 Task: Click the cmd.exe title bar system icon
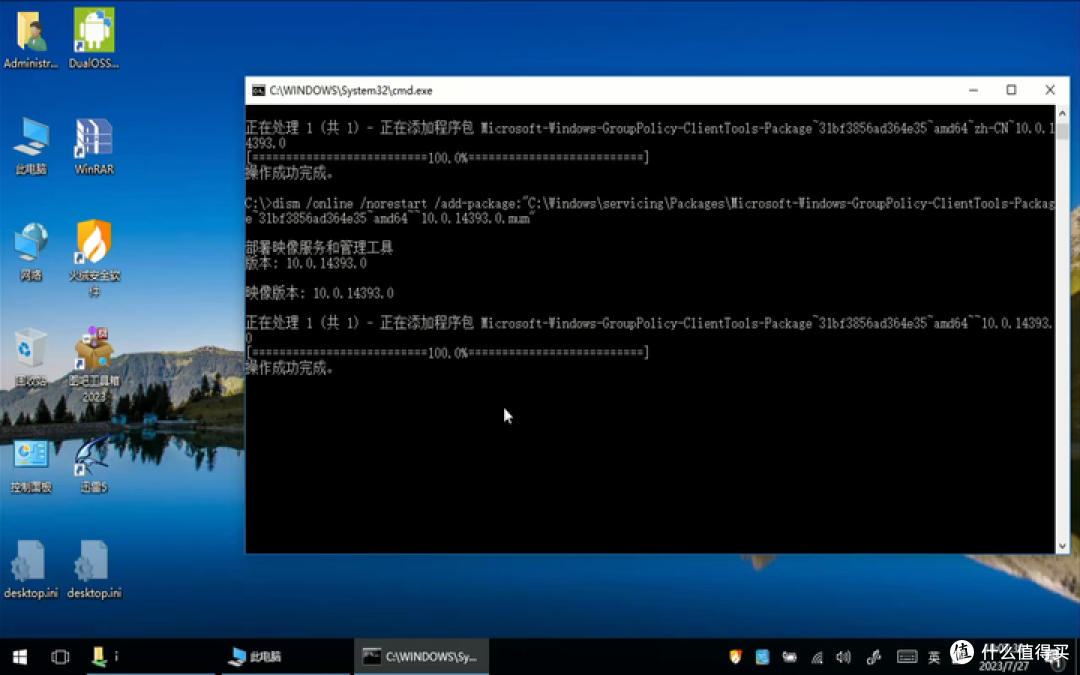point(258,90)
